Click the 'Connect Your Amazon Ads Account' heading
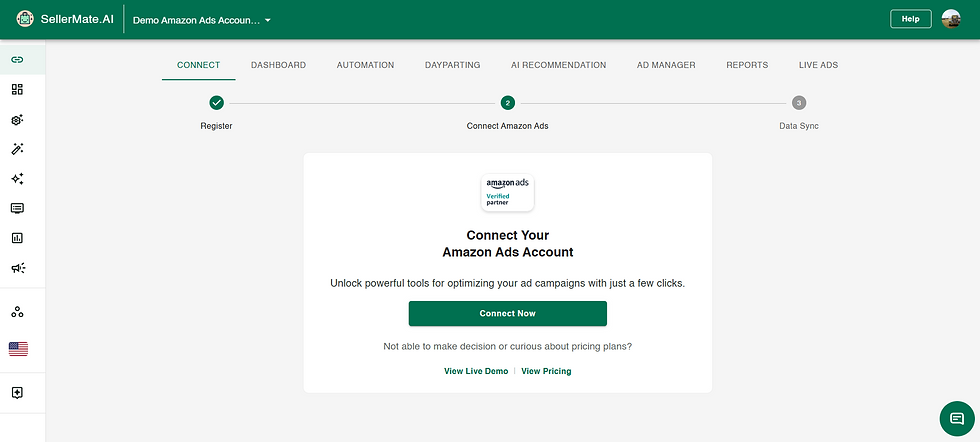The width and height of the screenshot is (980, 442). 508,244
